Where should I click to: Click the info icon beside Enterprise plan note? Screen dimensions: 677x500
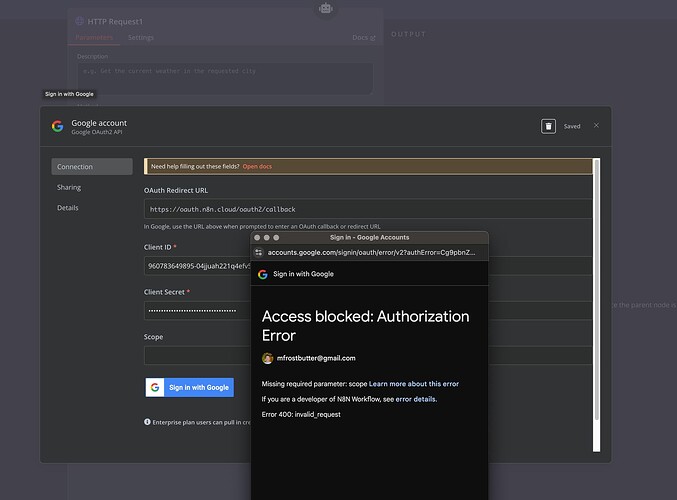coord(147,422)
